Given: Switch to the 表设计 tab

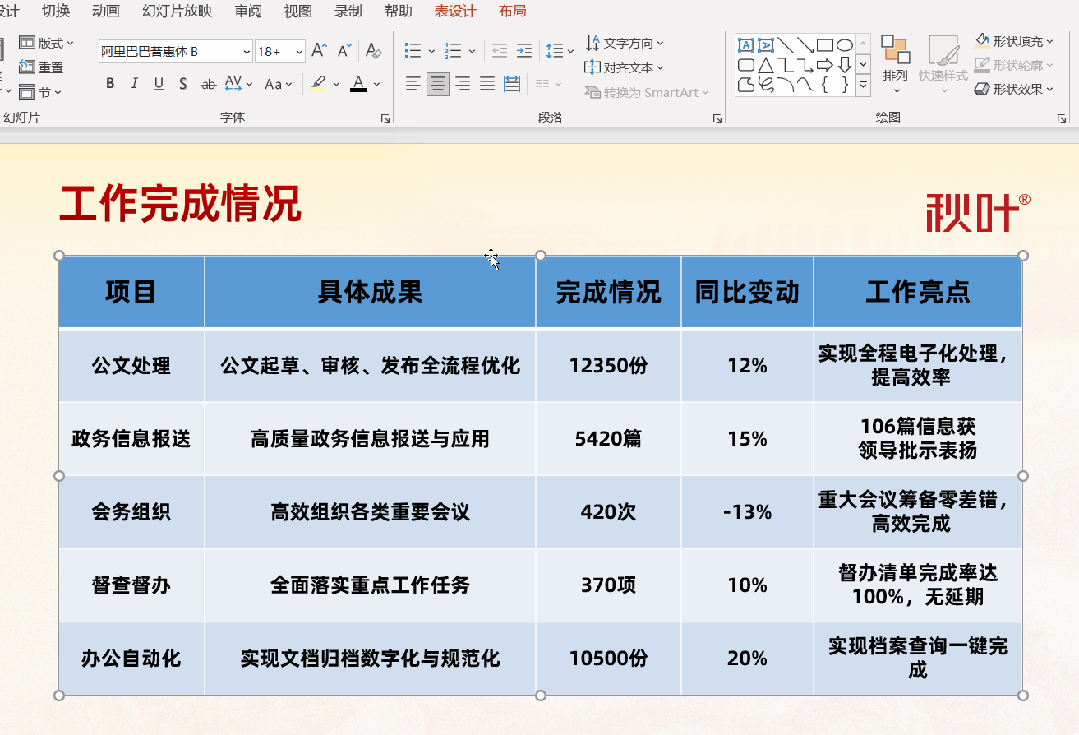Looking at the screenshot, I should click(455, 11).
